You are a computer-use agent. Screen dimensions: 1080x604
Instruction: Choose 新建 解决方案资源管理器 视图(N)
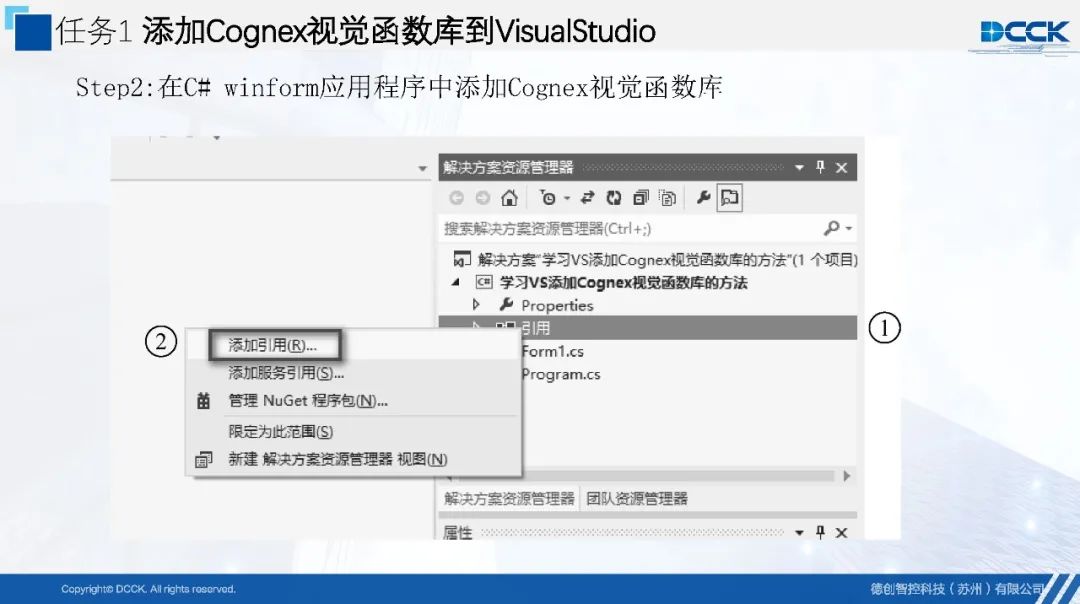tap(338, 459)
